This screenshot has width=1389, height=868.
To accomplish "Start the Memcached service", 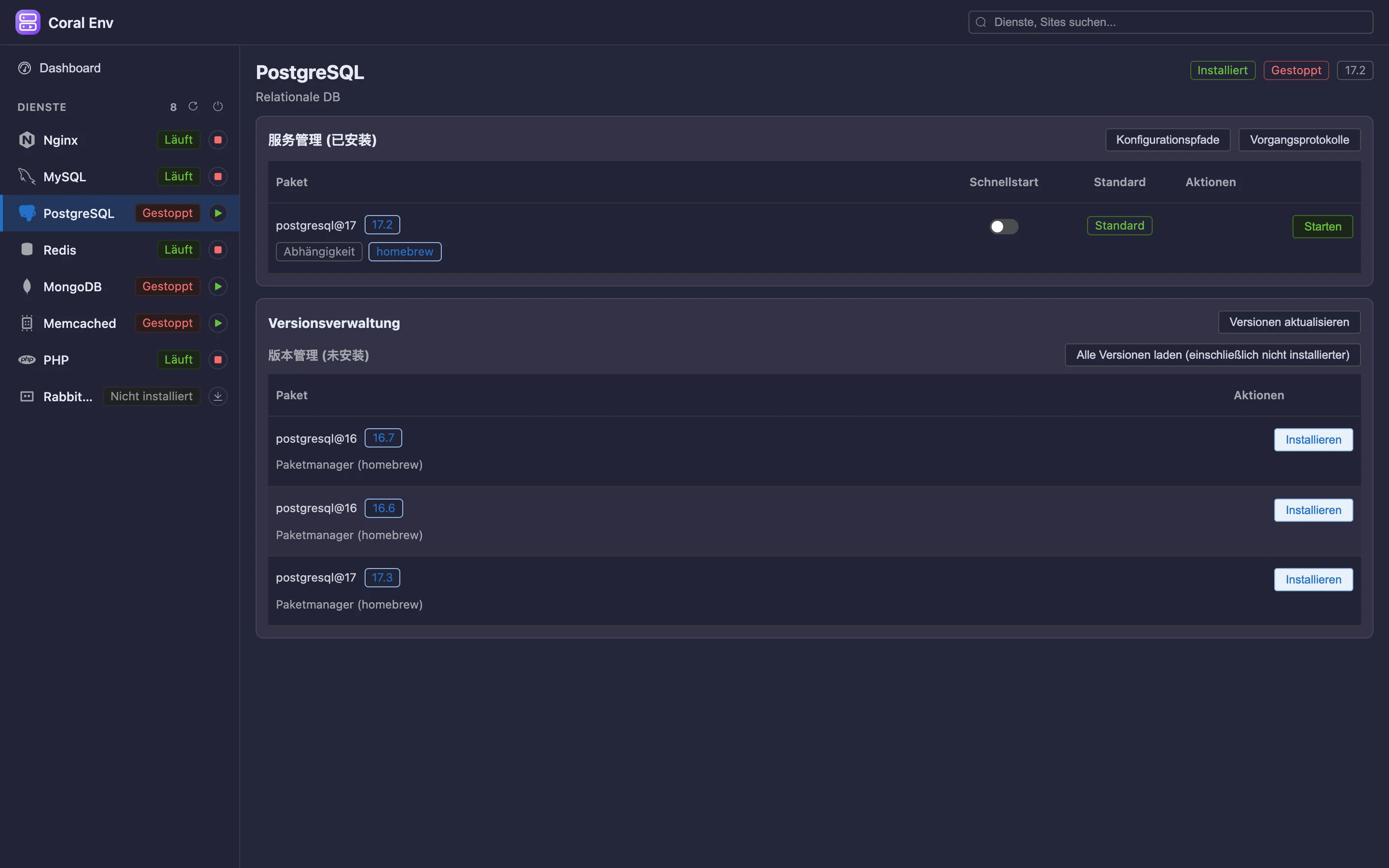I will point(218,323).
